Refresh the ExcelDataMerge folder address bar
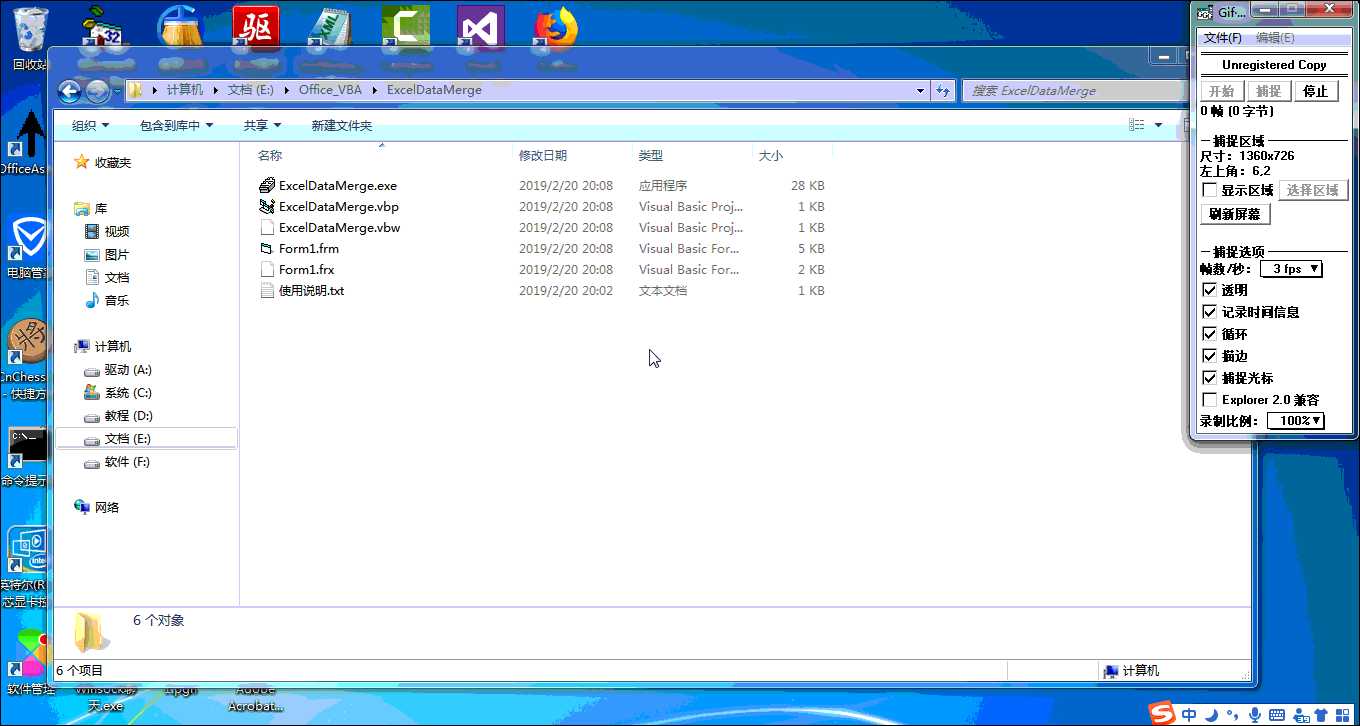The height and width of the screenshot is (726, 1360). tap(942, 90)
